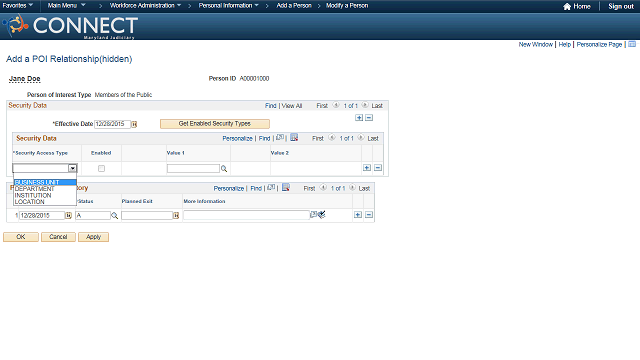The image size is (640, 360).
Task: Click the Cancel button
Action: [x=58, y=237]
